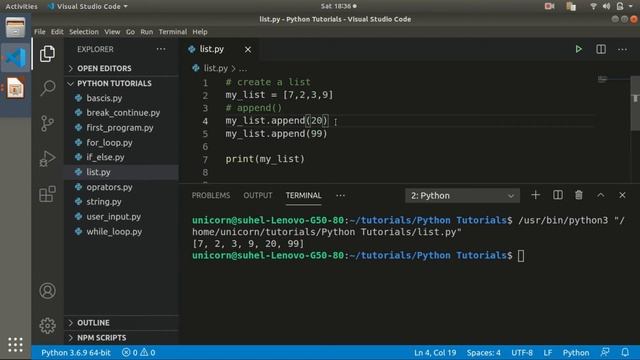Create a new terminal with plus icon
Screen dimensions: 640x360
click(536, 195)
